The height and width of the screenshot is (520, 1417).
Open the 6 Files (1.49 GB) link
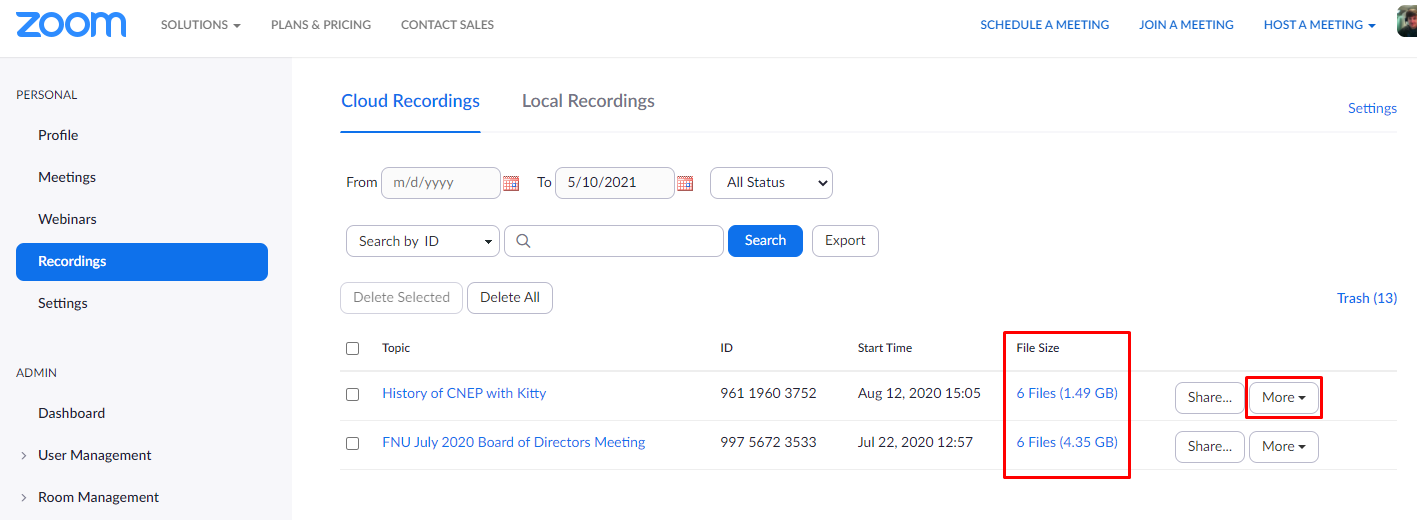(1067, 393)
